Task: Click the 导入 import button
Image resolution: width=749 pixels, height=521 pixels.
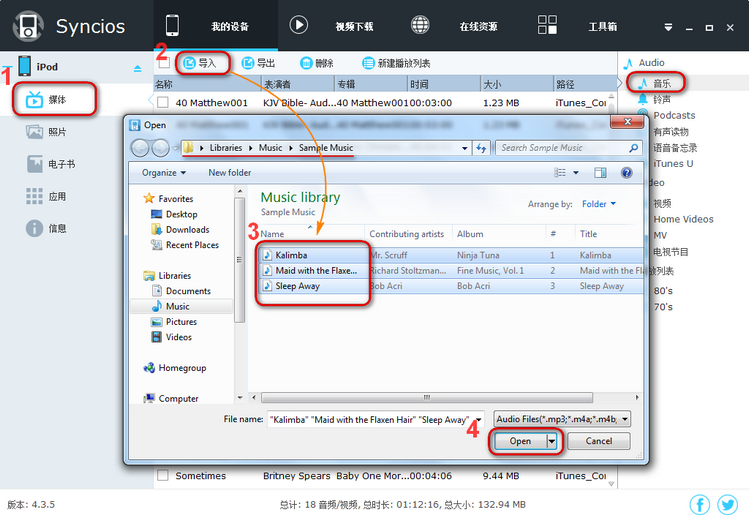Action: click(200, 63)
